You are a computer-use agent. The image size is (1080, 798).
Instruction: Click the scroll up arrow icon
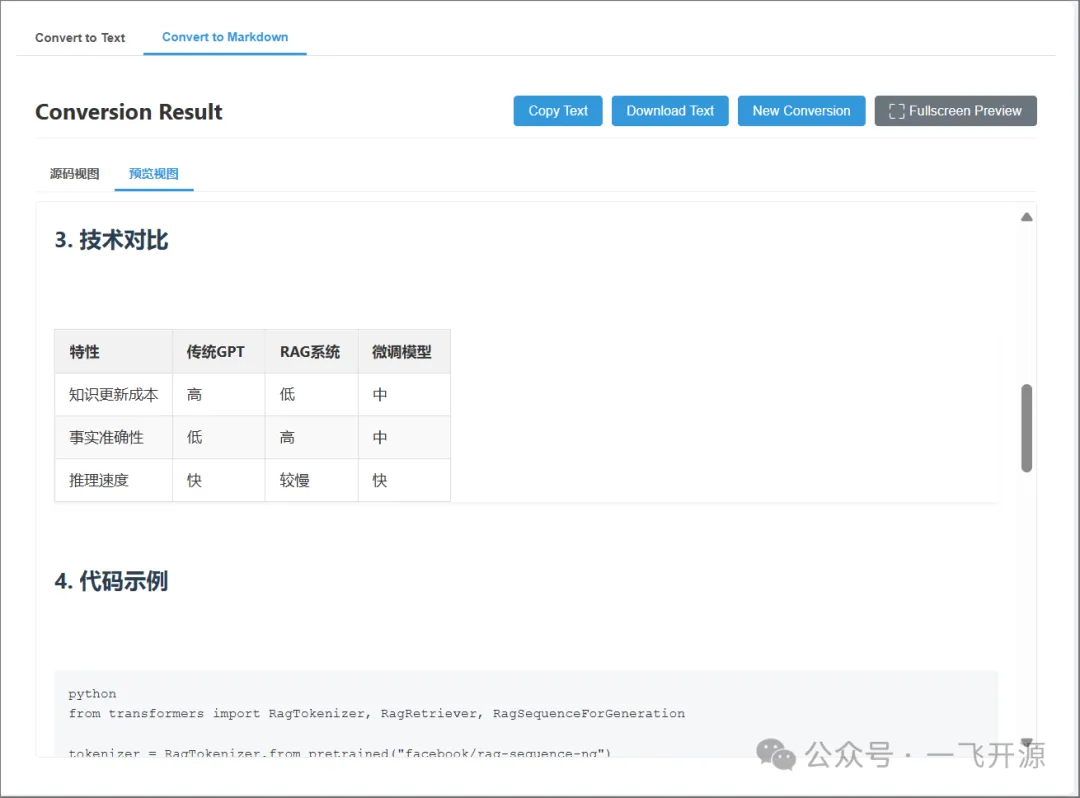tap(1026, 217)
